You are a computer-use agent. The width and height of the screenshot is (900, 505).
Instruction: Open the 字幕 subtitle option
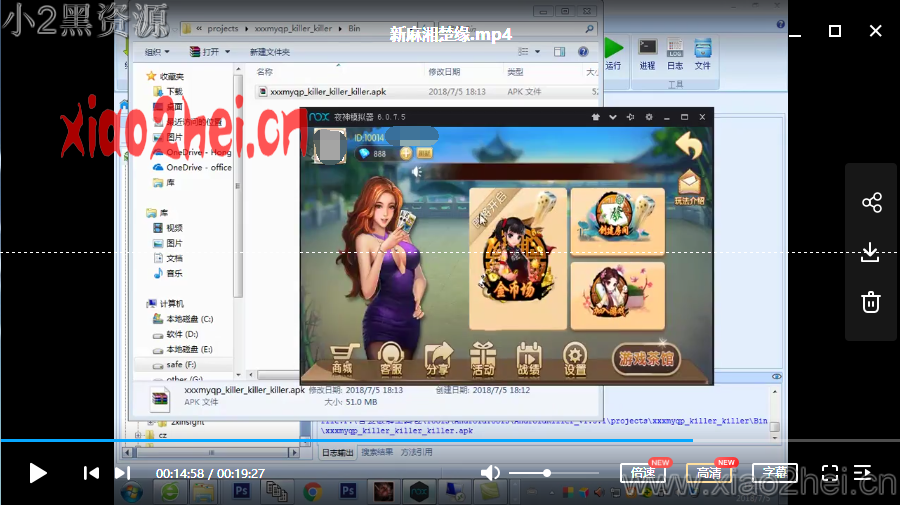775,473
